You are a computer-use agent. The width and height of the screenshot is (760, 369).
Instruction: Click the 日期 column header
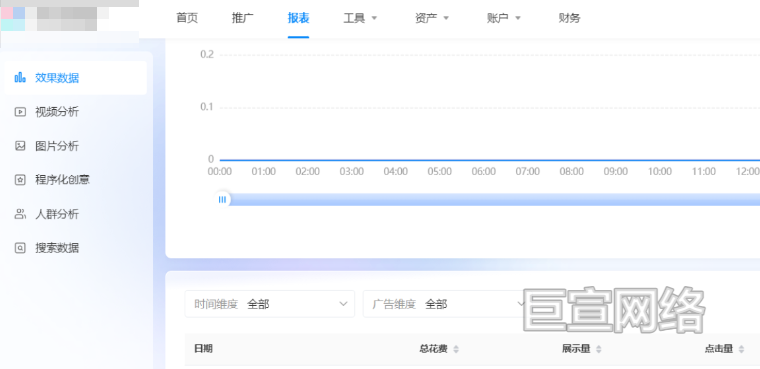click(x=203, y=349)
